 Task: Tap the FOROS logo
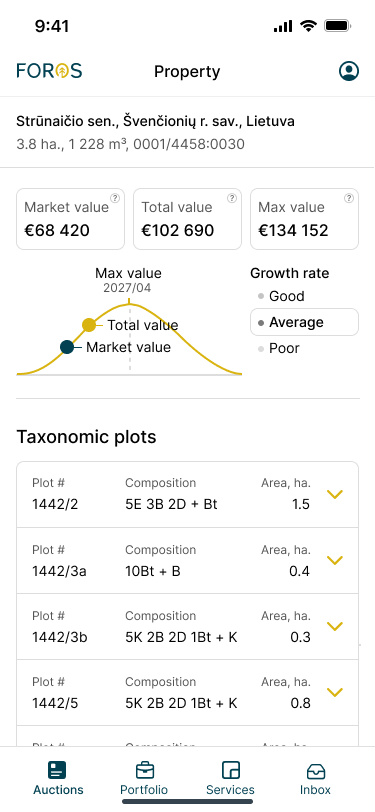click(49, 70)
